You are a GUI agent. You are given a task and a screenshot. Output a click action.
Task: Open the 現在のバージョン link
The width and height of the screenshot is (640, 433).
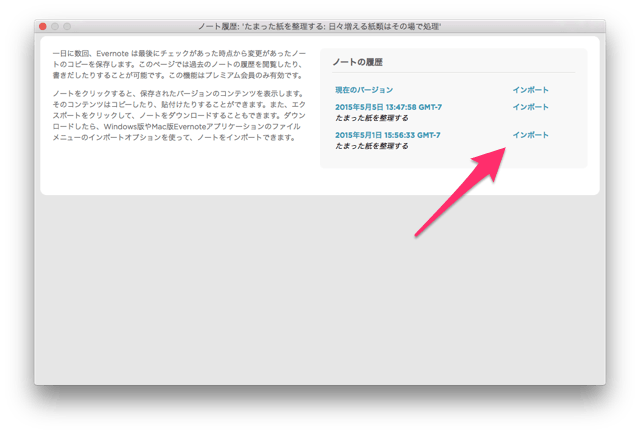click(x=364, y=90)
